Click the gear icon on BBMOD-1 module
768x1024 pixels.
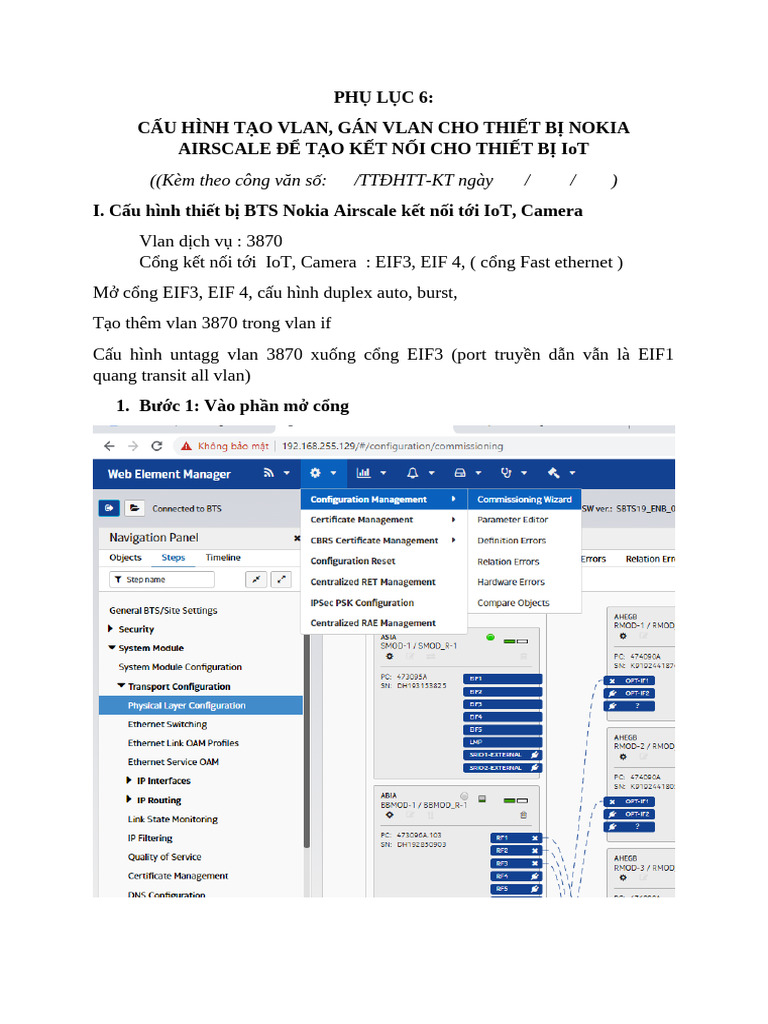(390, 815)
